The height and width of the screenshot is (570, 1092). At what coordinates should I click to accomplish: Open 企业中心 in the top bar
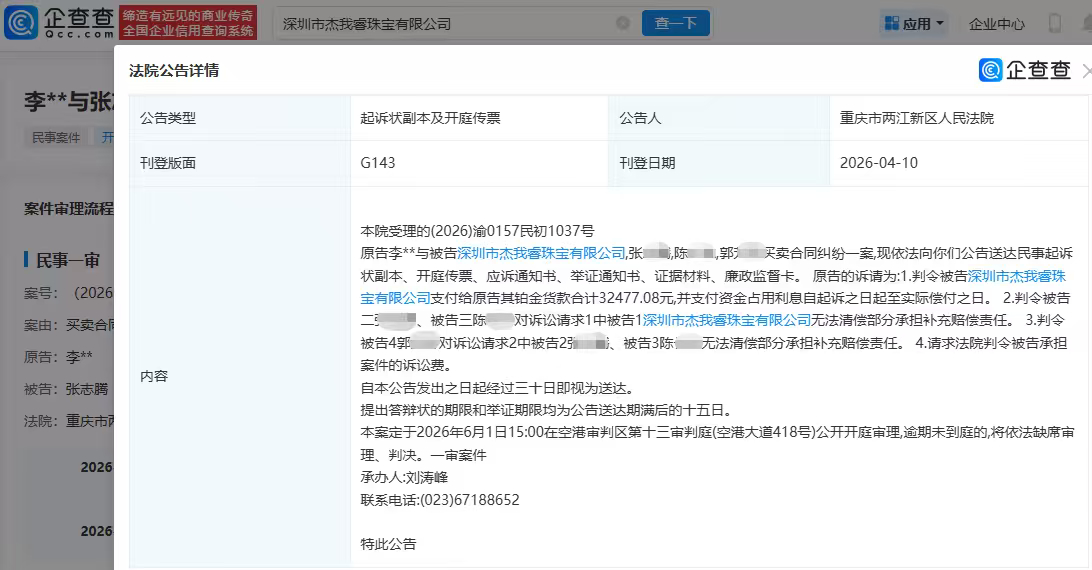[997, 24]
